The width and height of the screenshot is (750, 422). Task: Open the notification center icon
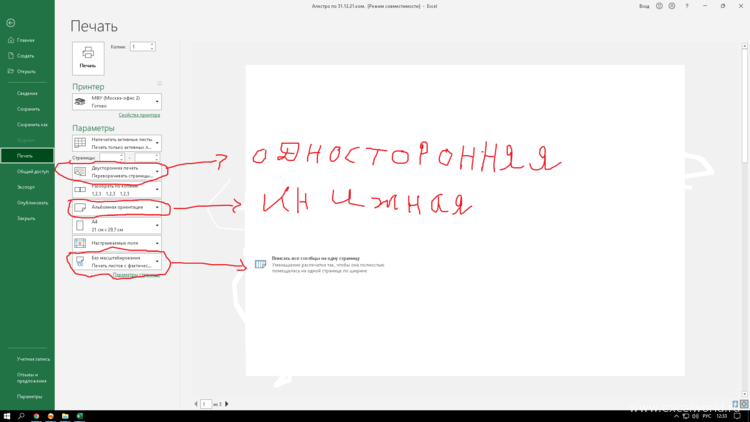[x=738, y=416]
